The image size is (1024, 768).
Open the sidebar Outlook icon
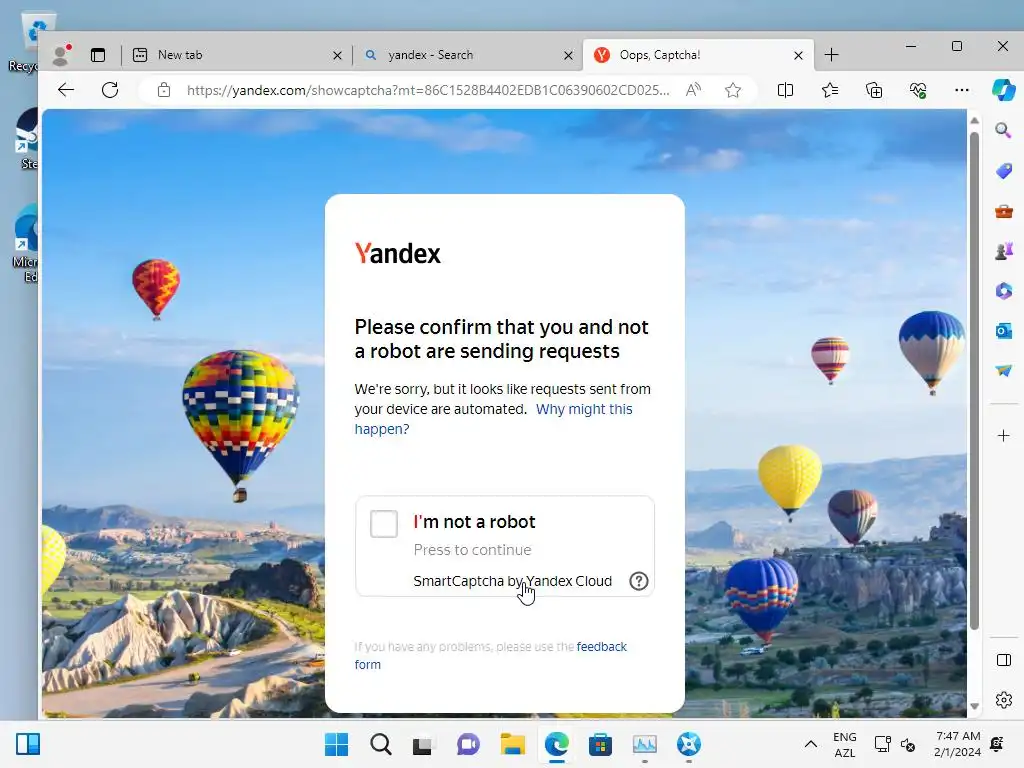pos(1003,331)
